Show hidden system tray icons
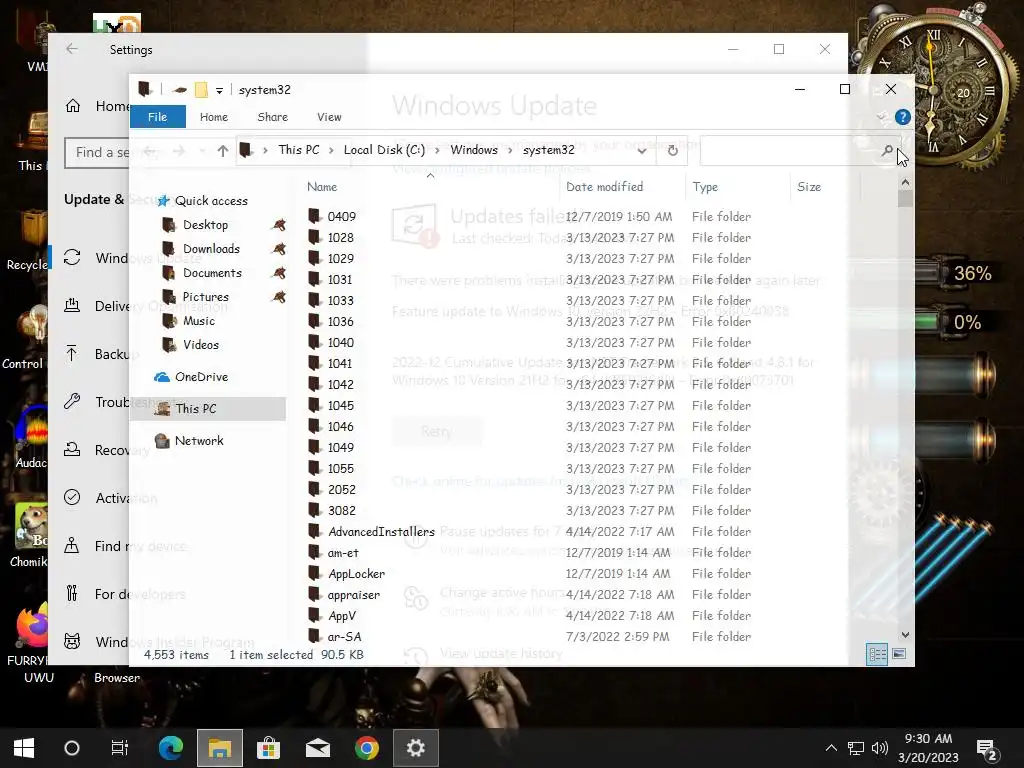This screenshot has height=768, width=1024. 831,748
